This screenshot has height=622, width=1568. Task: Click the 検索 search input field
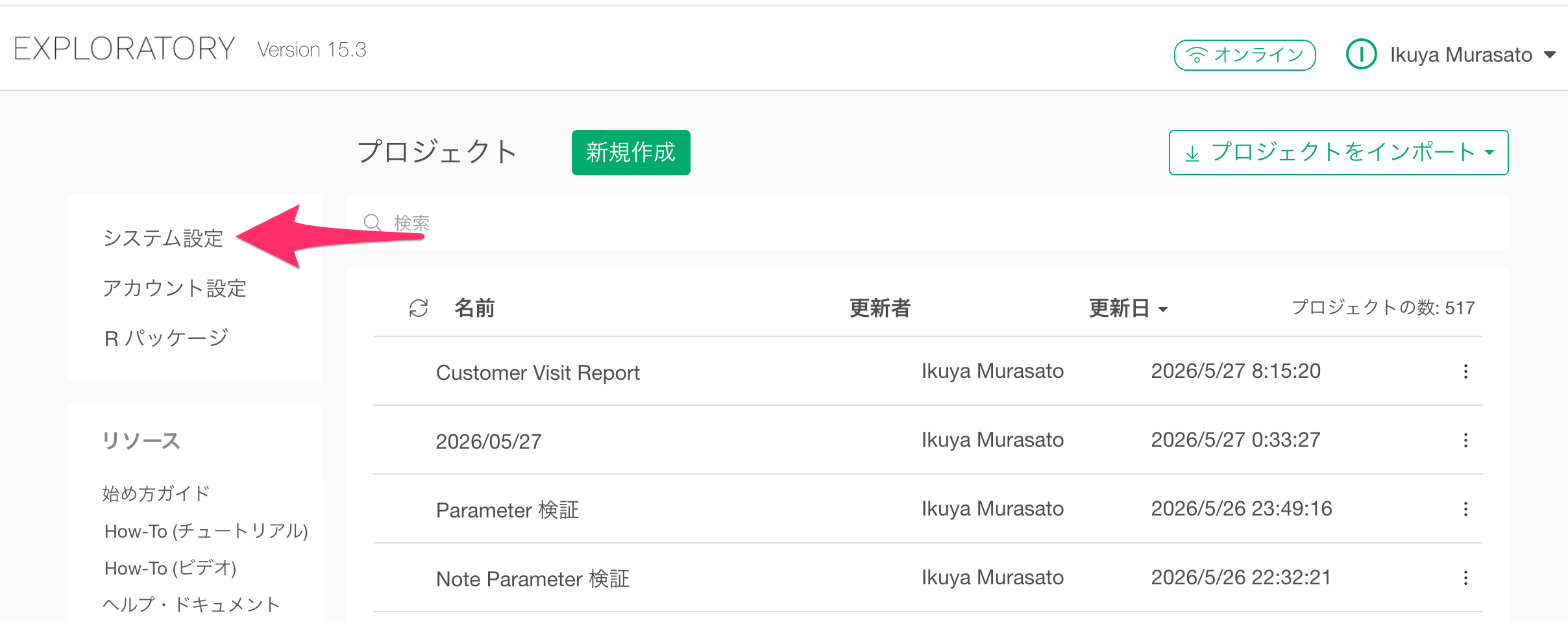click(x=928, y=223)
